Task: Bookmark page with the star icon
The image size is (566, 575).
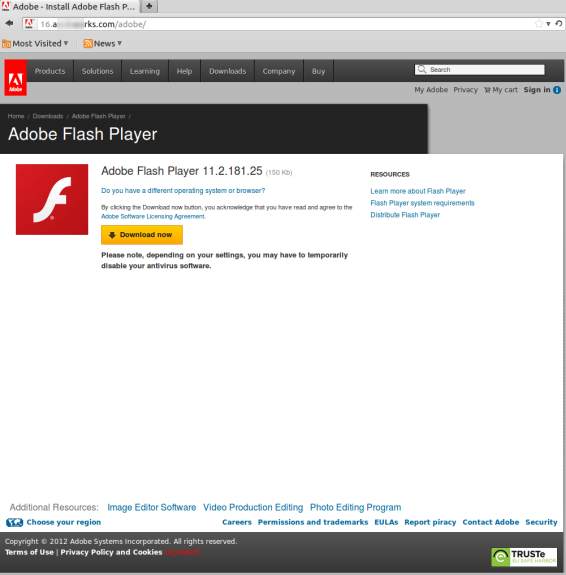Action: pyautogui.click(x=538, y=24)
